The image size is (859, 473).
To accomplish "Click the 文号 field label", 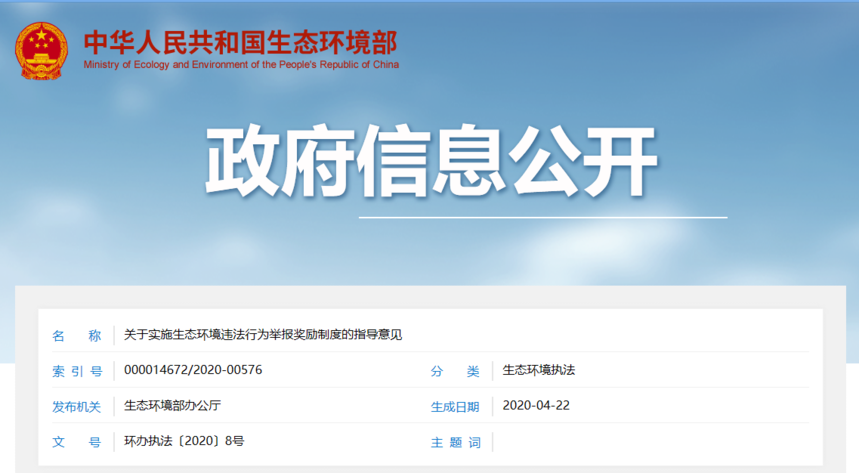I will pos(77,442).
